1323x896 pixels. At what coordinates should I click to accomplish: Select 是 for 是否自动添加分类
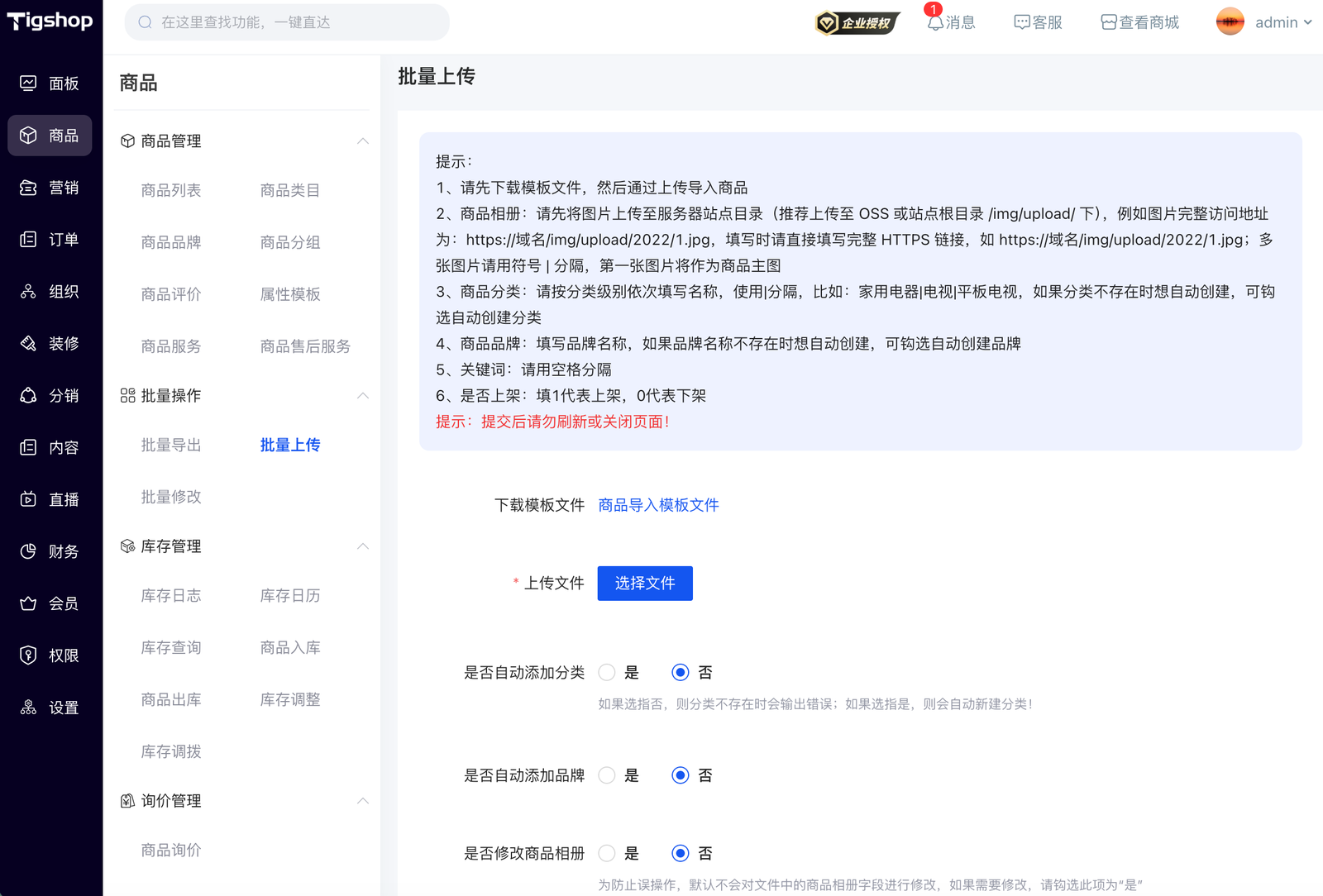607,673
